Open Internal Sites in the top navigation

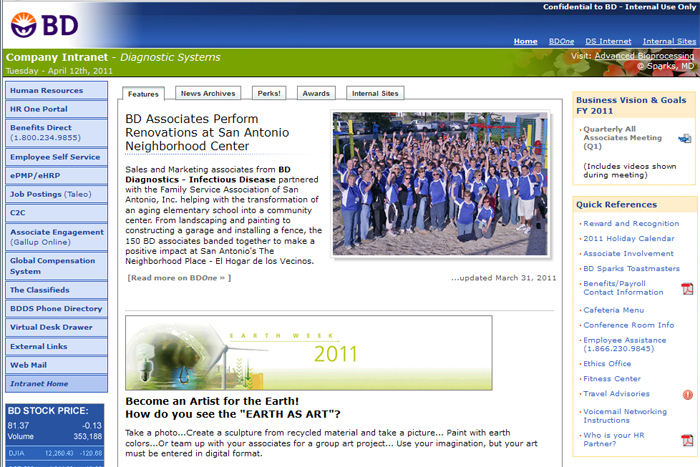coord(669,41)
